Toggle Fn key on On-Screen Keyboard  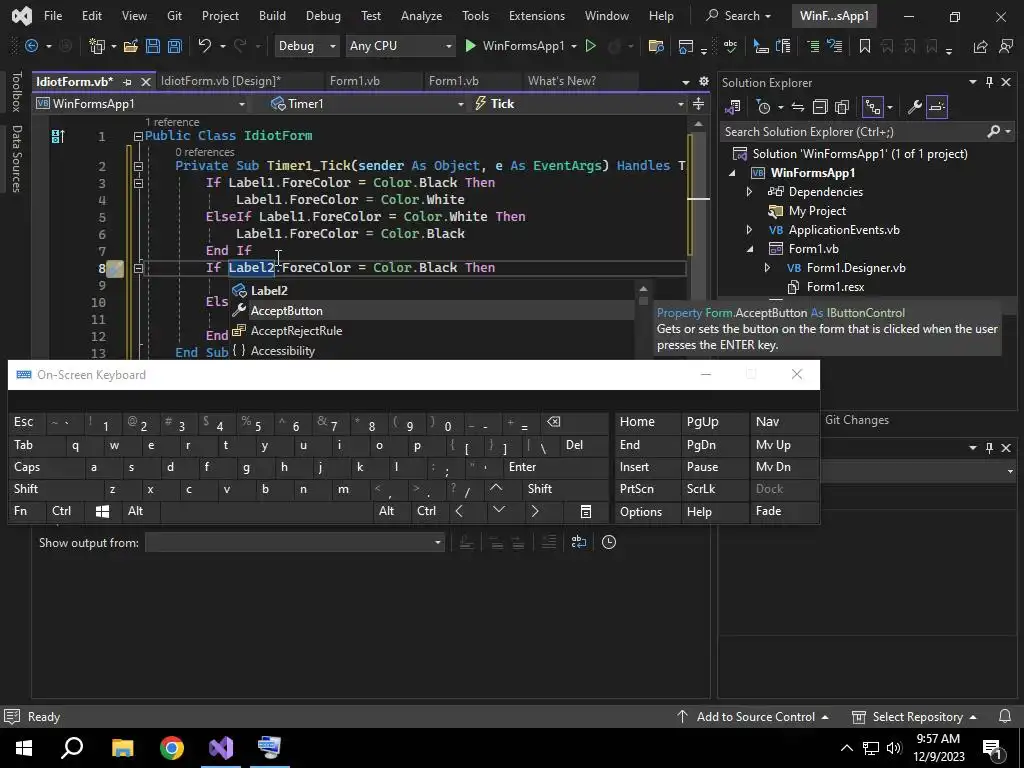click(26, 511)
